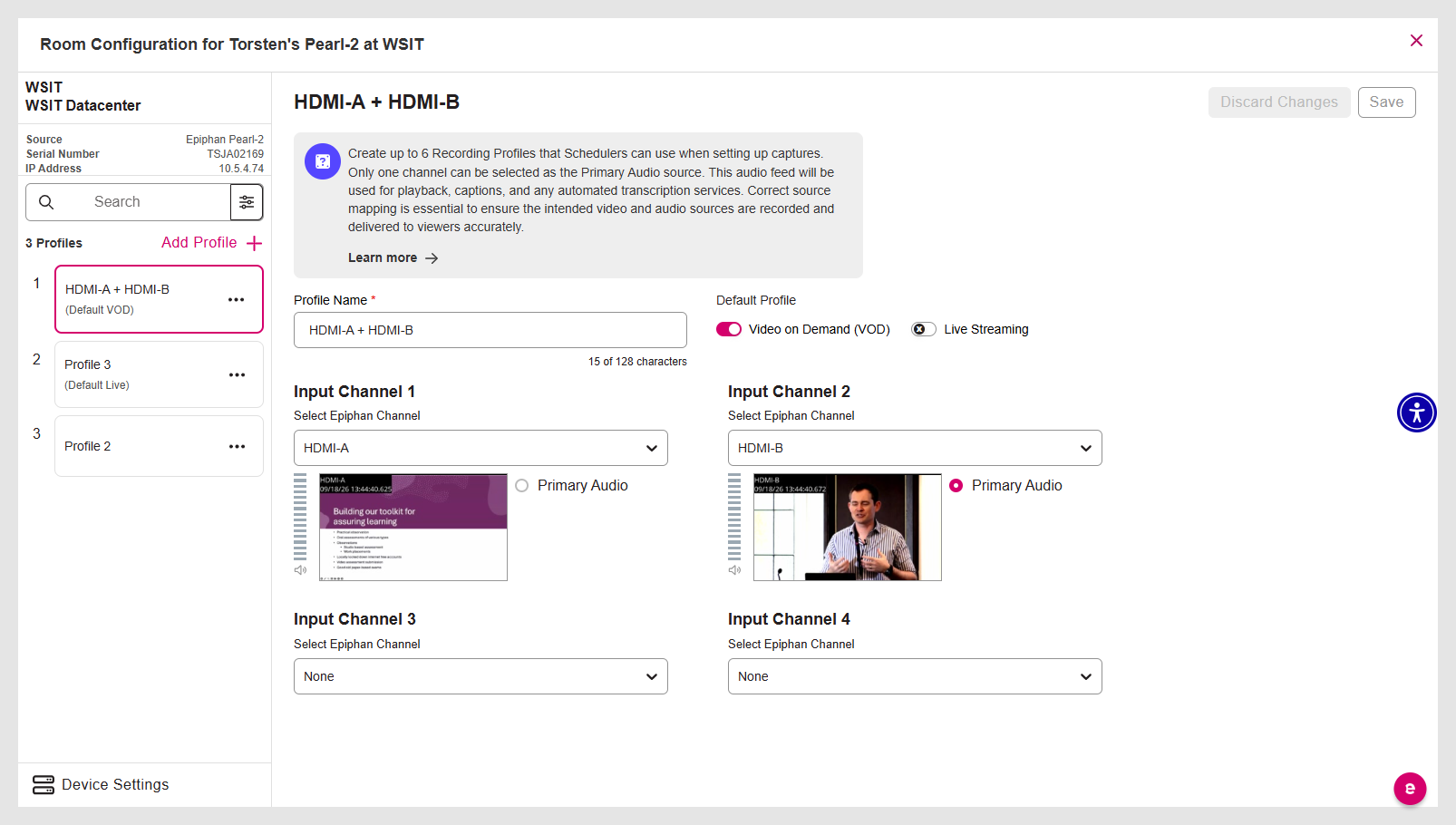This screenshot has width=1456, height=825.
Task: Open the search filter options icon
Action: tap(247, 202)
